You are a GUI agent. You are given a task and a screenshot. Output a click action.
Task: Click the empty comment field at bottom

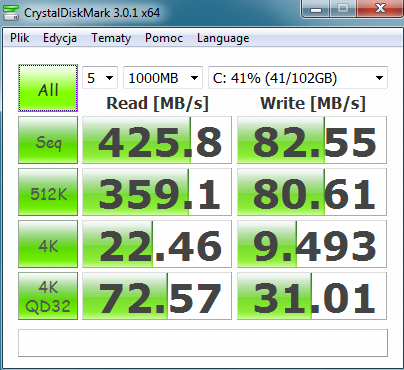pyautogui.click(x=203, y=343)
